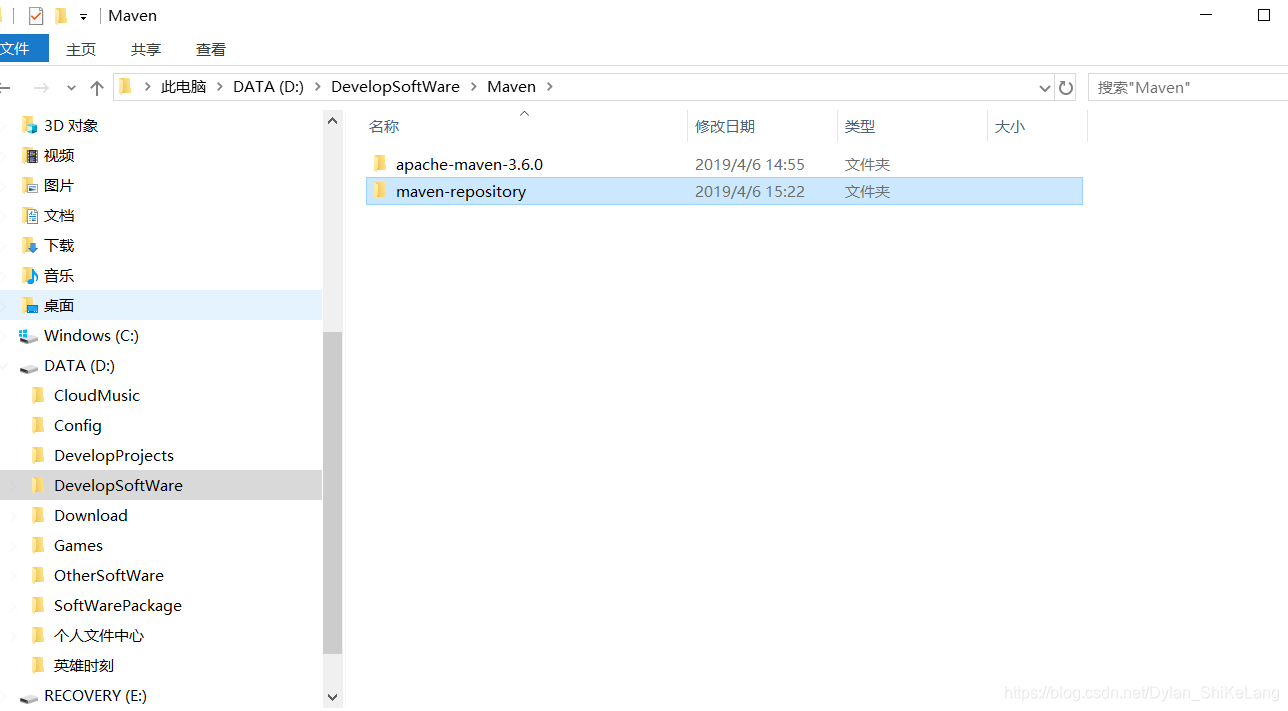Select 文档 in navigation pane

pyautogui.click(x=59, y=216)
